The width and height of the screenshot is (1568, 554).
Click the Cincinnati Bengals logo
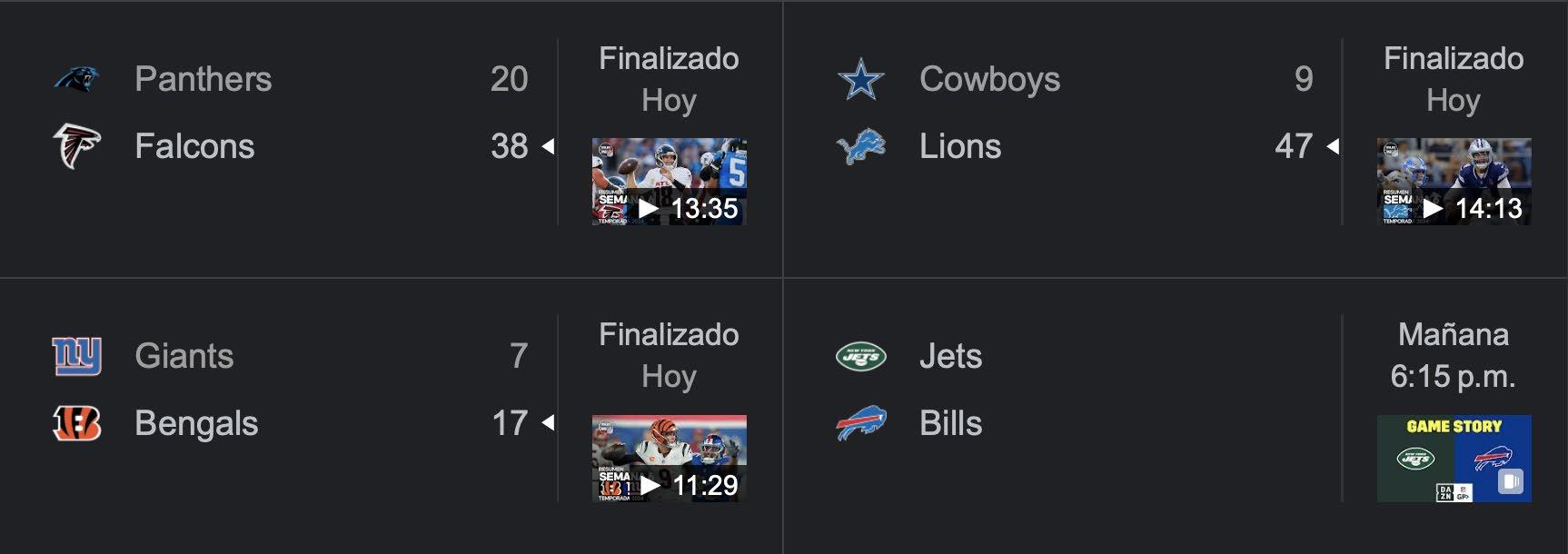(76, 423)
